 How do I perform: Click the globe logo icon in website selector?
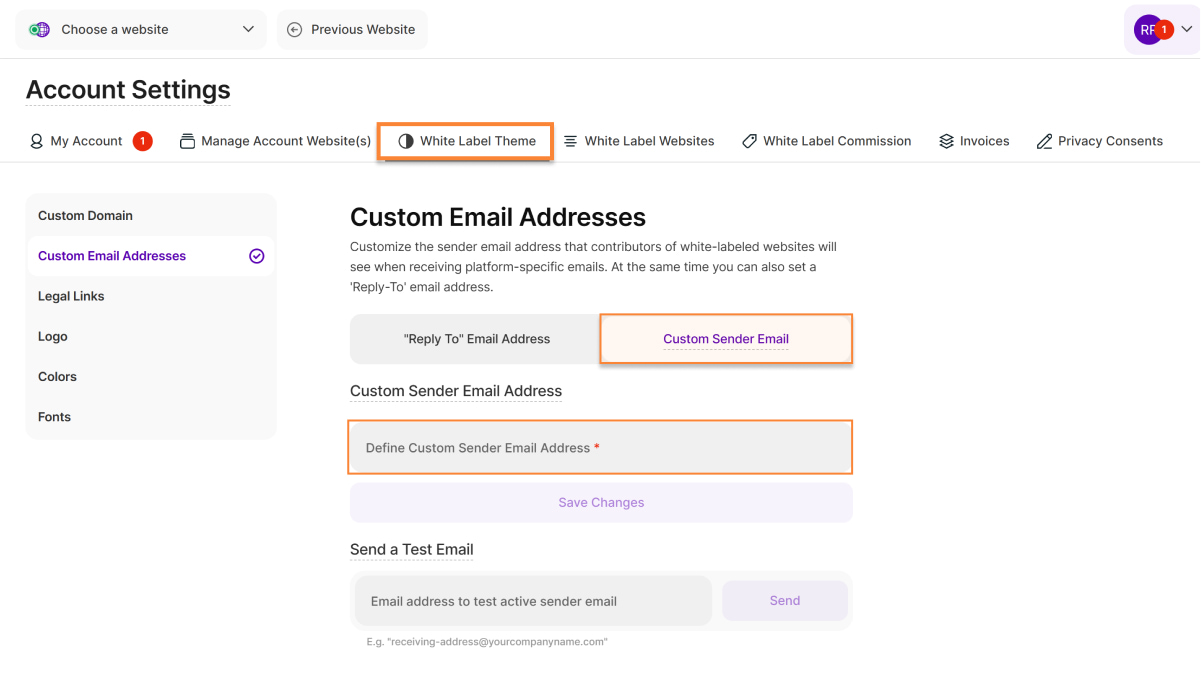pos(40,30)
